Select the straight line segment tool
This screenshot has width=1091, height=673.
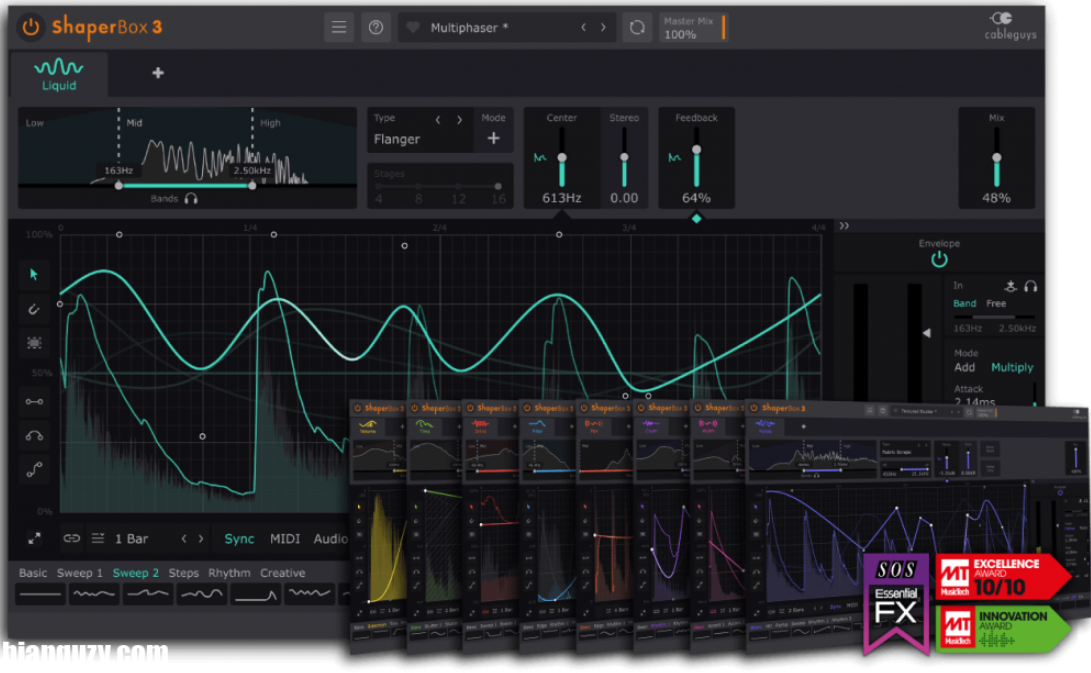coord(34,402)
